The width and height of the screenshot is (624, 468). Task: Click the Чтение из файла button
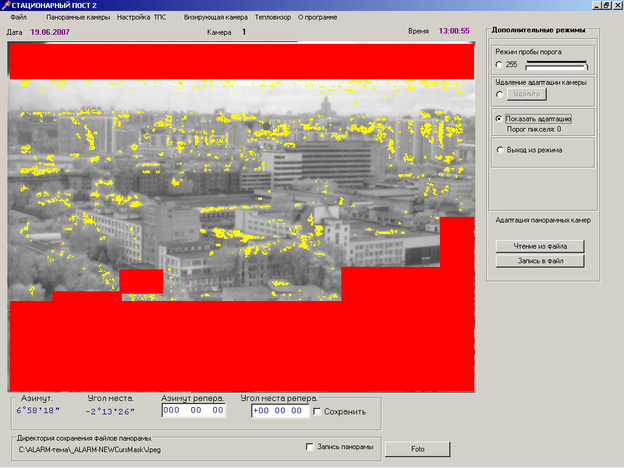pos(540,246)
